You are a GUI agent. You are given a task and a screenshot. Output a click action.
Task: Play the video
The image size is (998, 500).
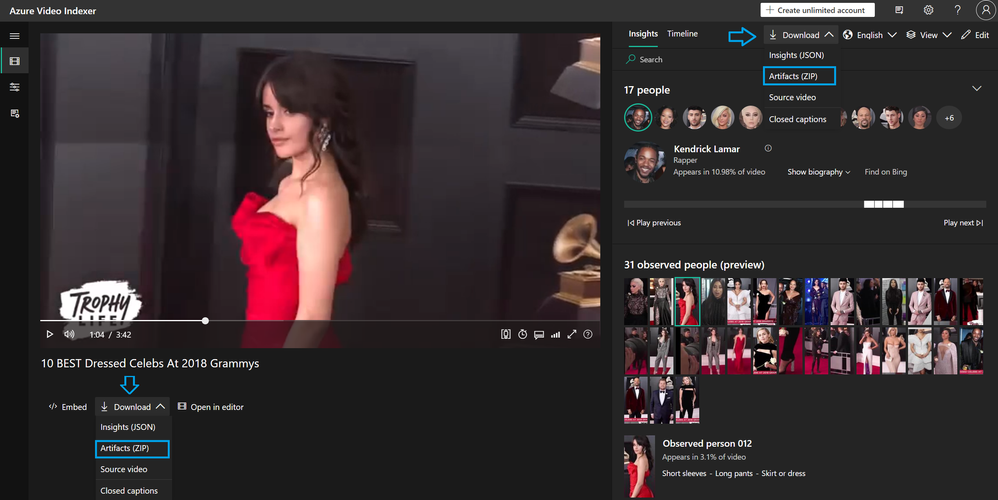click(50, 334)
